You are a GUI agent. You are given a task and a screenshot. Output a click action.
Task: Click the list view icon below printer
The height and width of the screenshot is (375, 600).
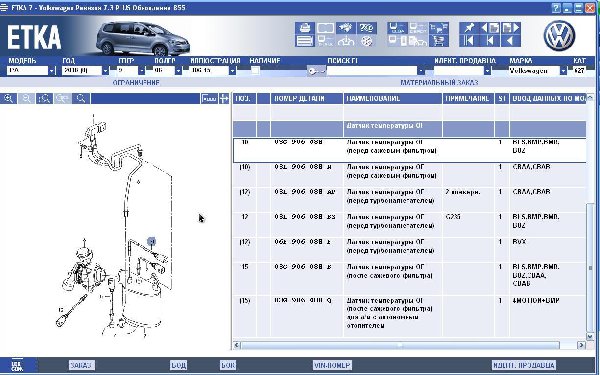click(x=305, y=41)
